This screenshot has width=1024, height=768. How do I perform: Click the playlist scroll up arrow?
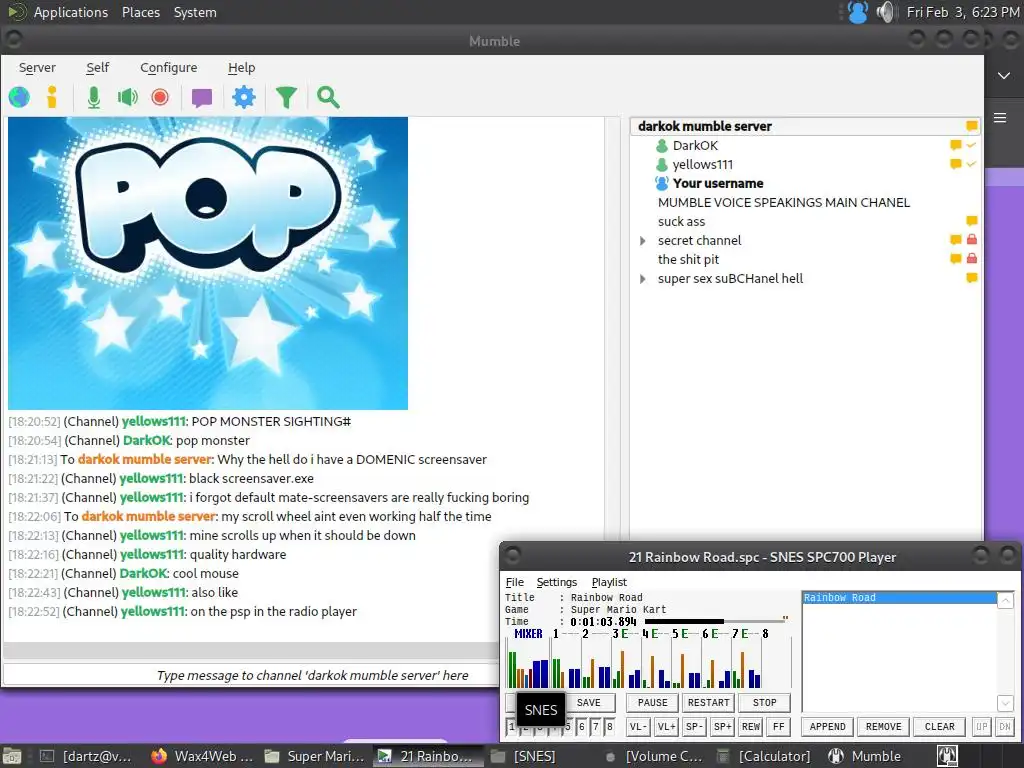(x=1005, y=600)
